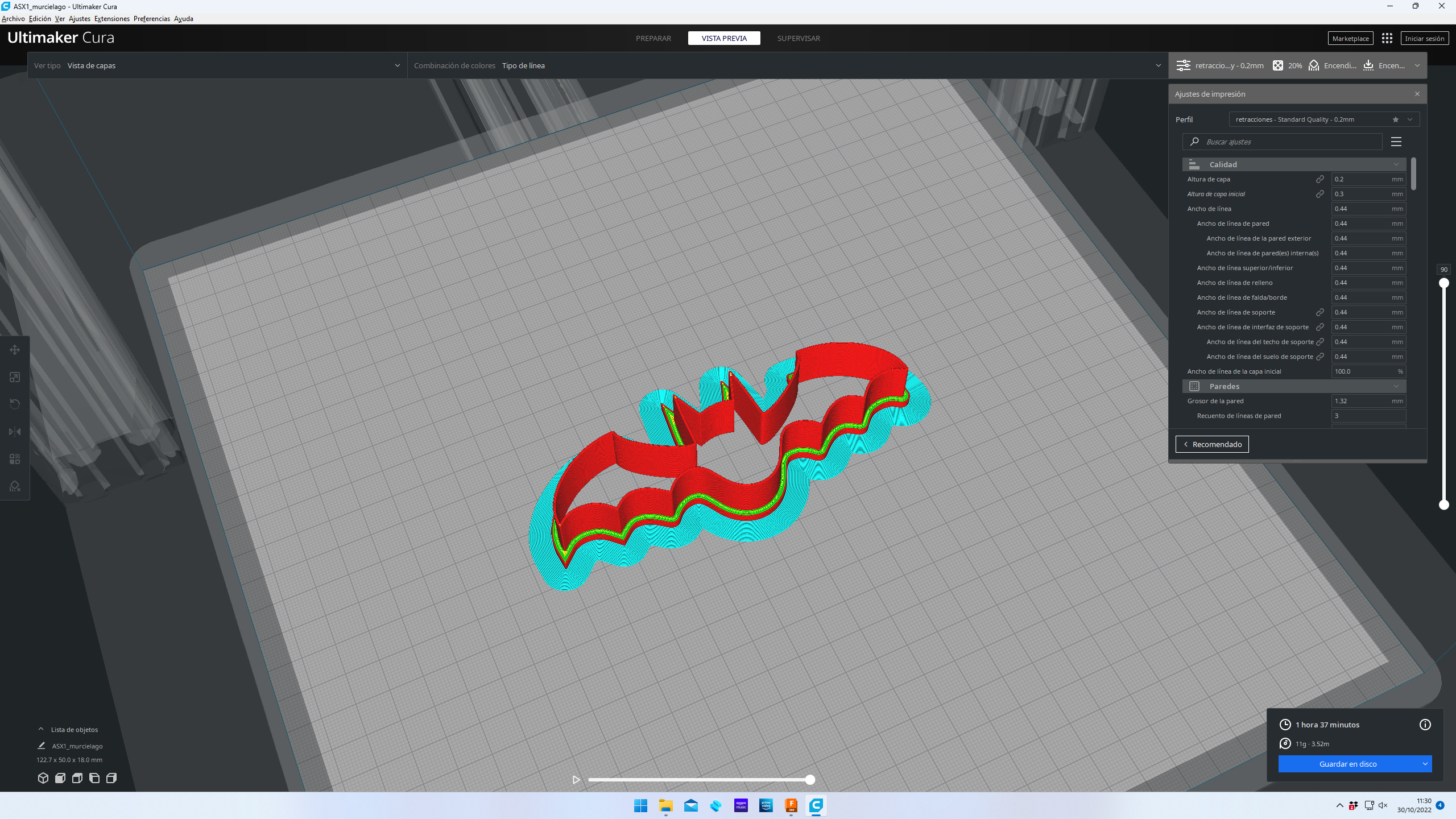
Task: Show print time info details icon
Action: click(1425, 725)
